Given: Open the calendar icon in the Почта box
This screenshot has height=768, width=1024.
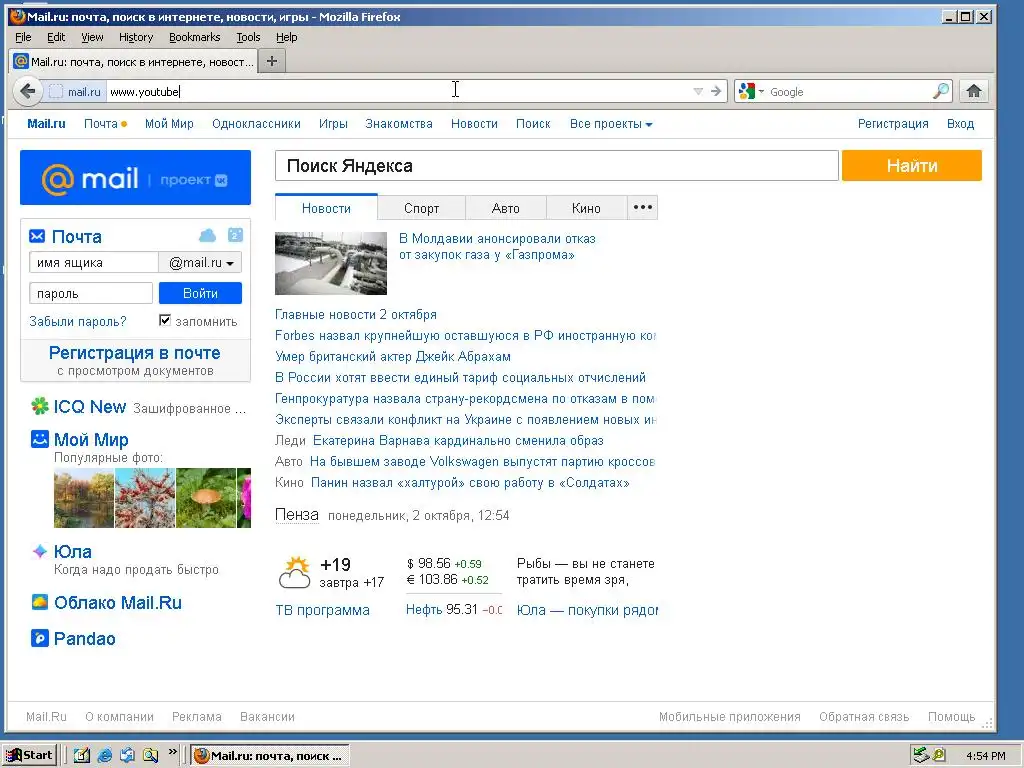Looking at the screenshot, I should tap(235, 235).
